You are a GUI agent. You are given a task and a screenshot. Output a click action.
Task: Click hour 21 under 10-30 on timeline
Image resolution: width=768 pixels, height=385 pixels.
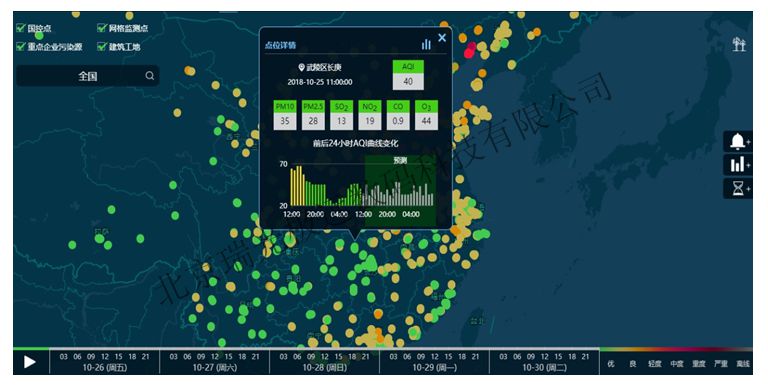pos(585,357)
